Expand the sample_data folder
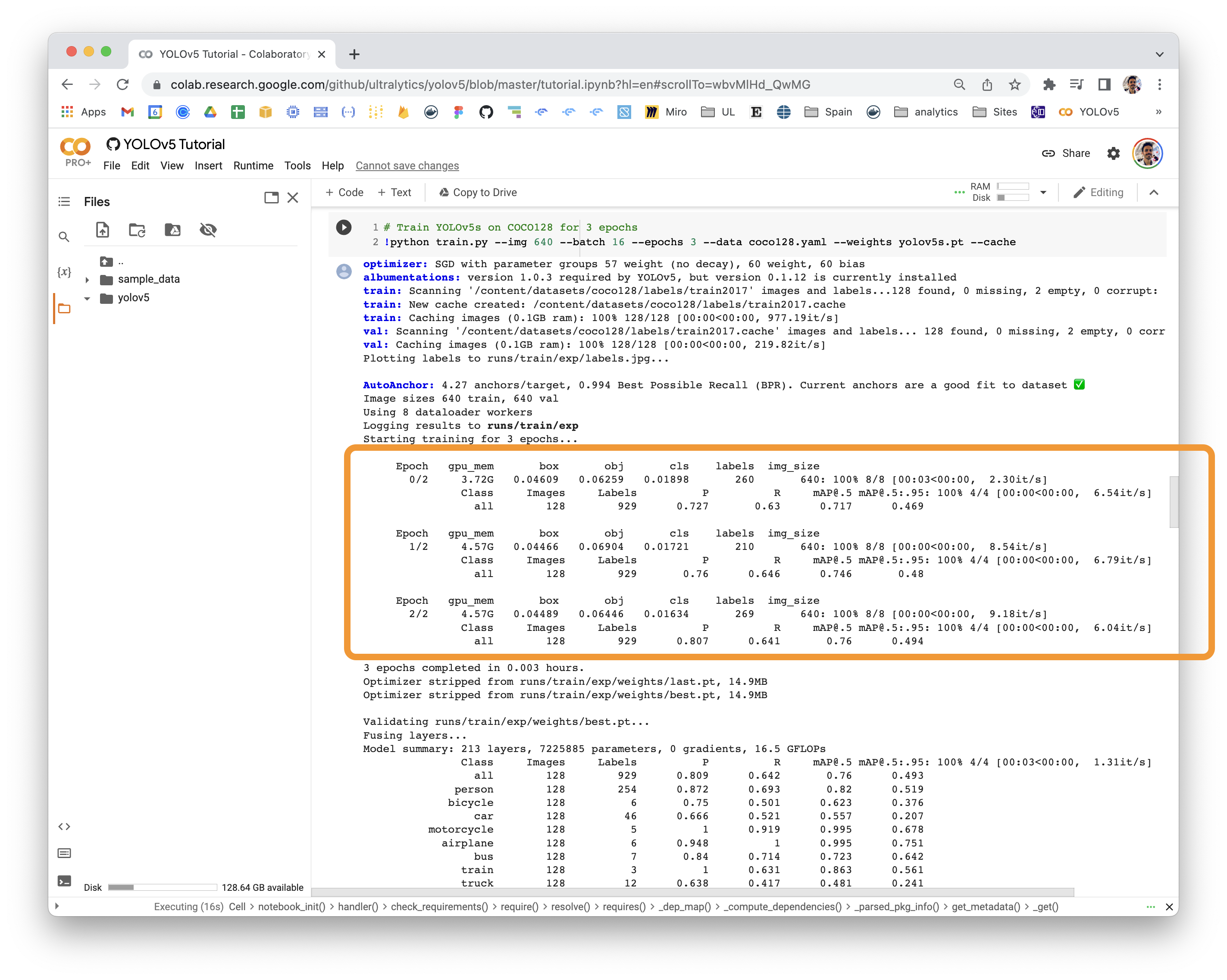 (x=87, y=280)
